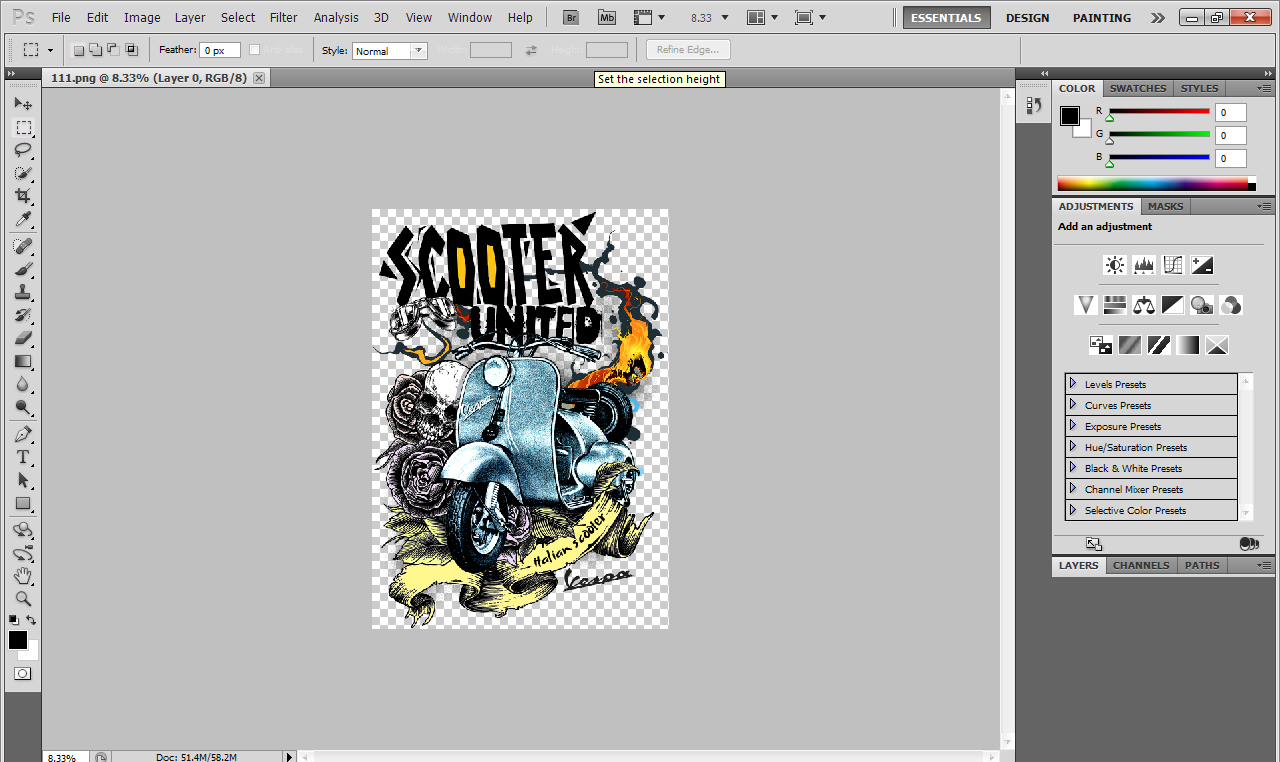This screenshot has width=1280, height=762.
Task: Switch to the Swatches tab
Action: pos(1138,88)
